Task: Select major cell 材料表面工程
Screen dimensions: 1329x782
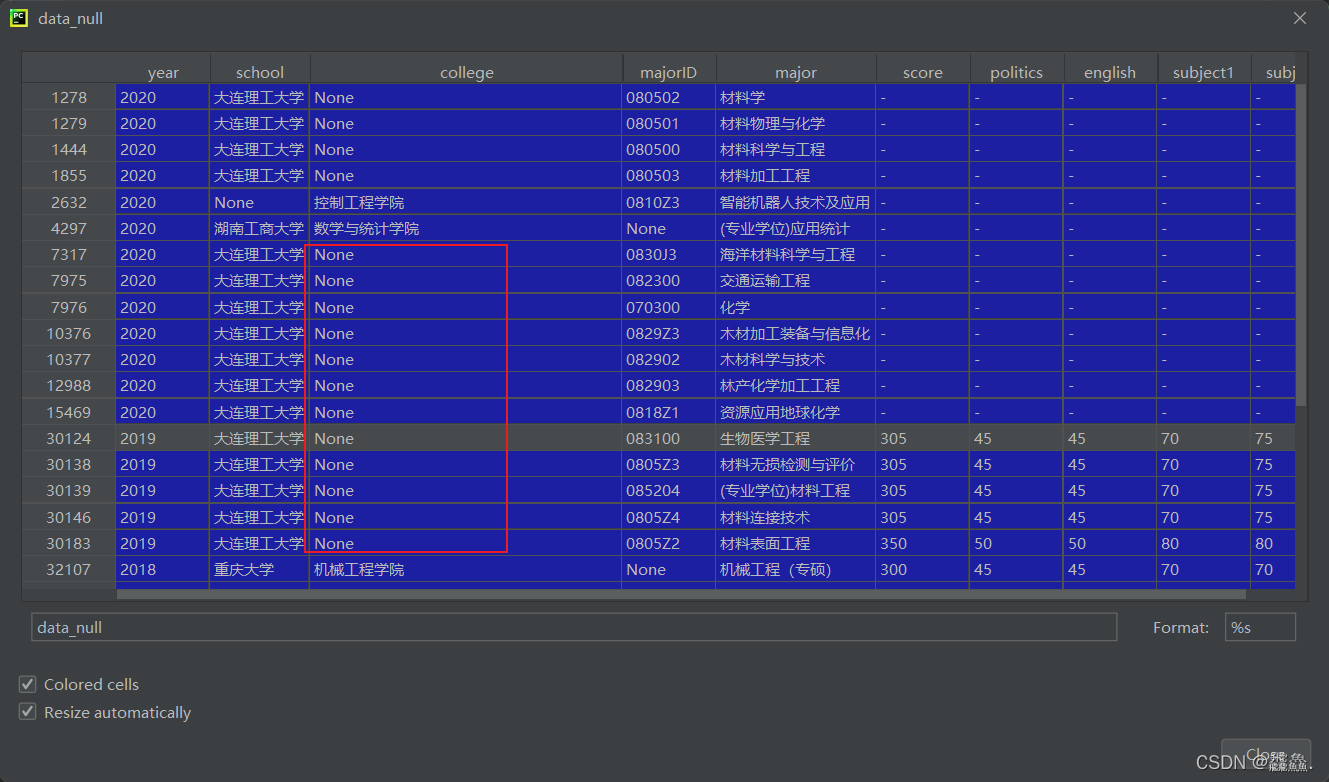Action: (796, 543)
